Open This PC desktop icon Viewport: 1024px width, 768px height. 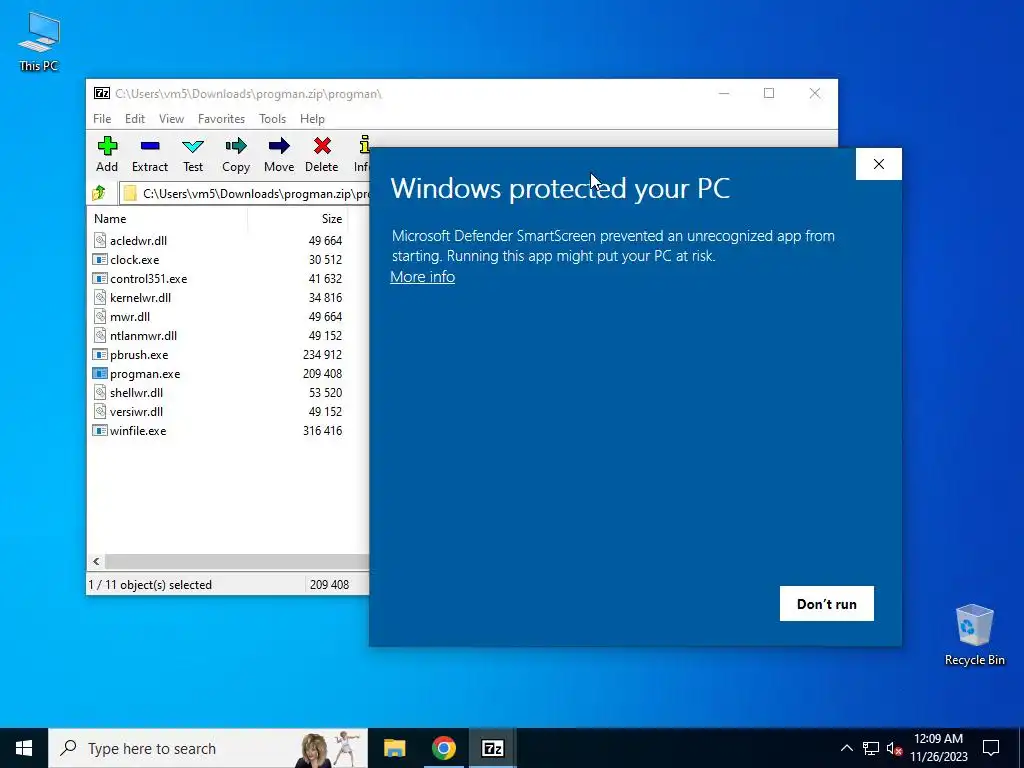pos(39,41)
